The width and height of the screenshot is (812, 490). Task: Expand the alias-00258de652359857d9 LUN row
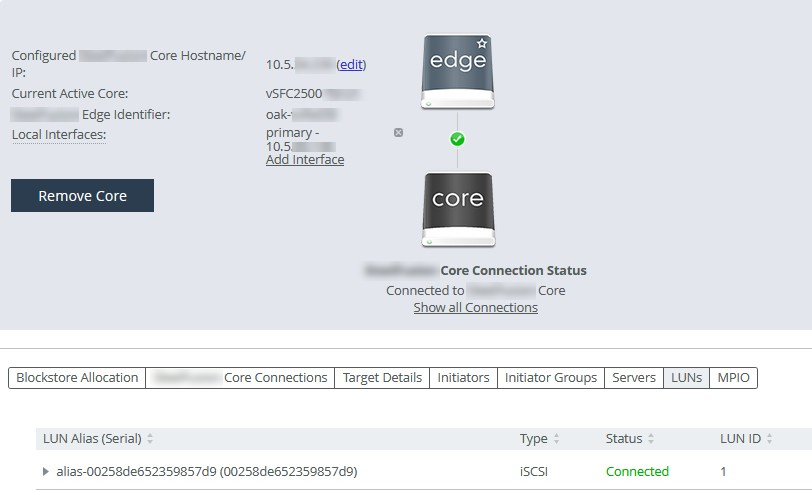pyautogui.click(x=45, y=471)
